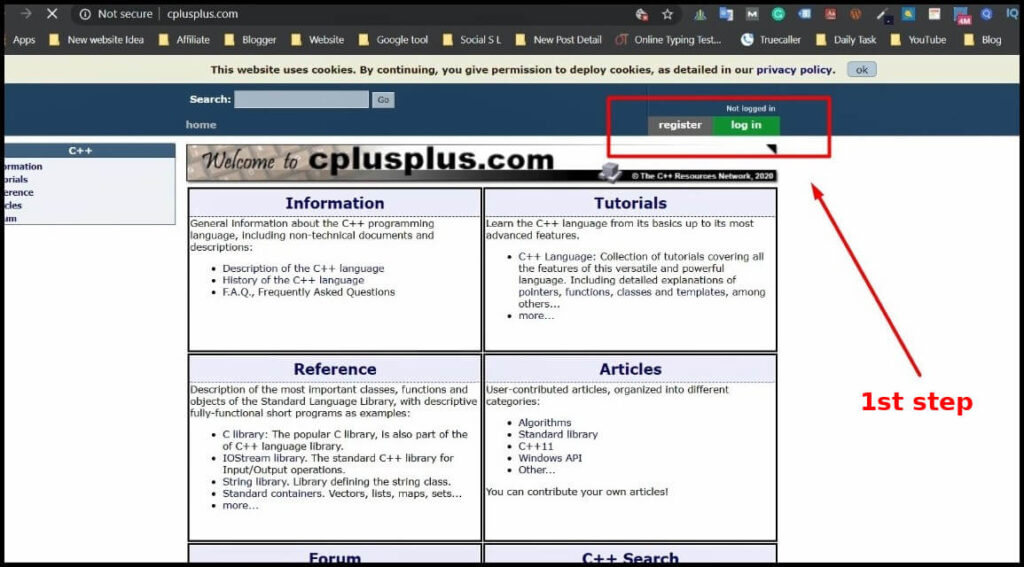Open the Standard containers reference link
The height and width of the screenshot is (567, 1024).
pos(272,494)
